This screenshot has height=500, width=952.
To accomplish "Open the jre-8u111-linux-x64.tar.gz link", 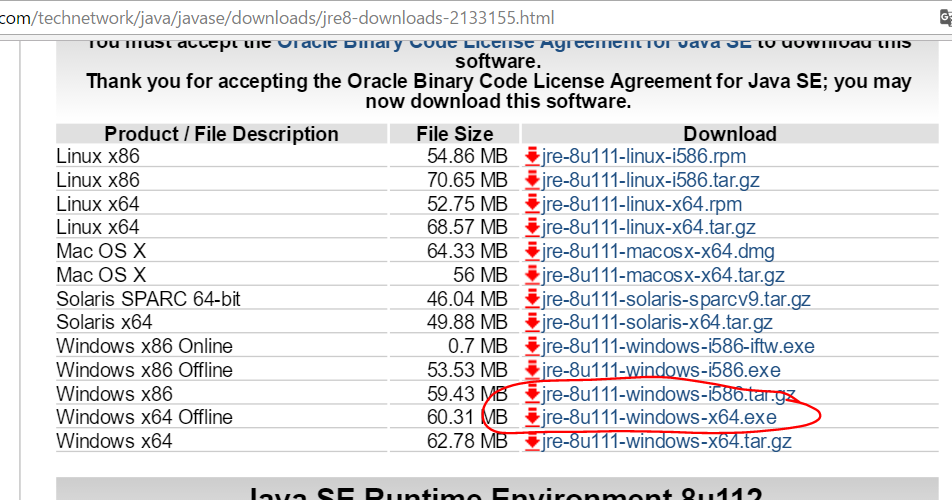I will click(648, 228).
